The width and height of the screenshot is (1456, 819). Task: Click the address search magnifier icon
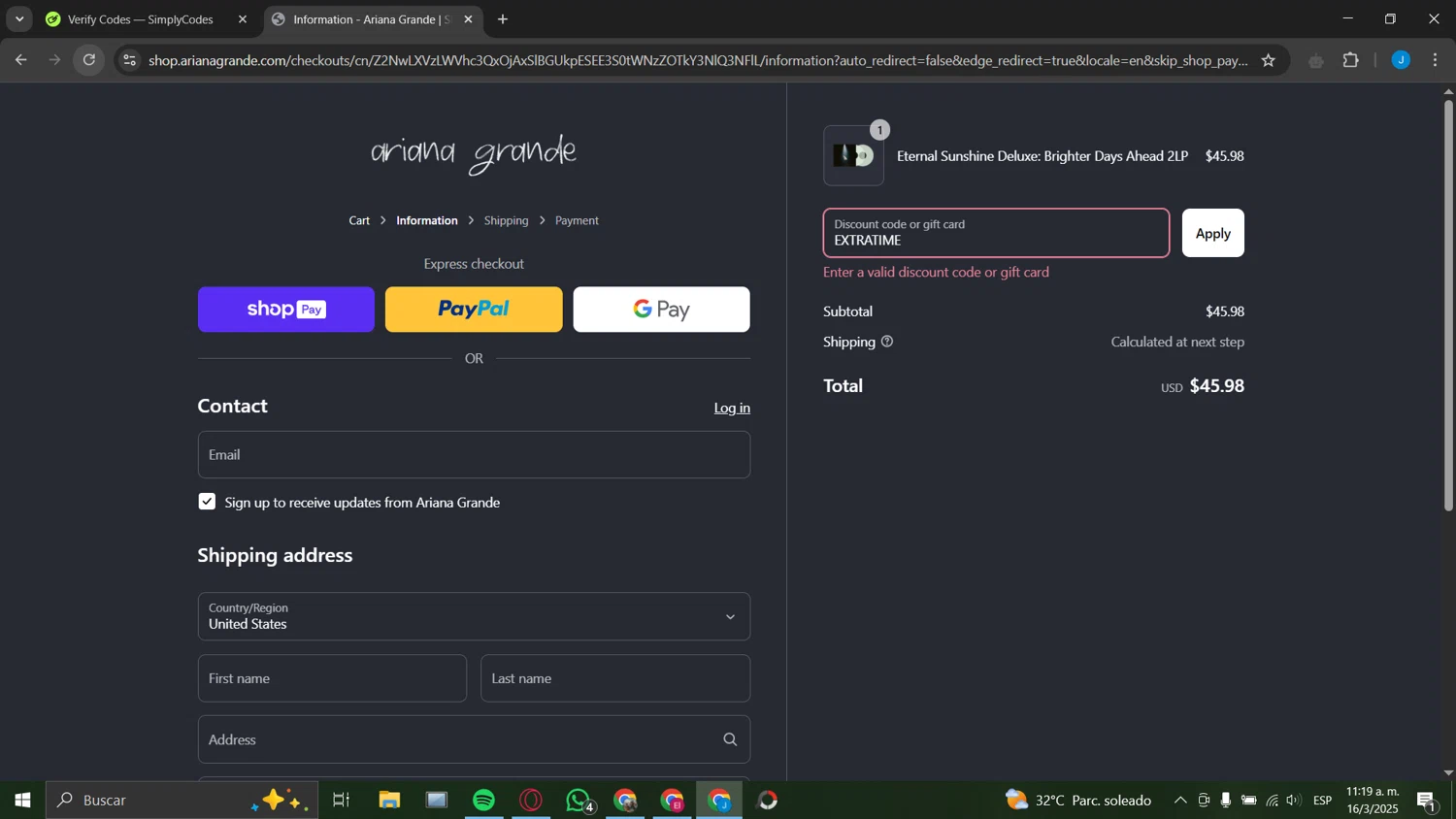point(730,739)
